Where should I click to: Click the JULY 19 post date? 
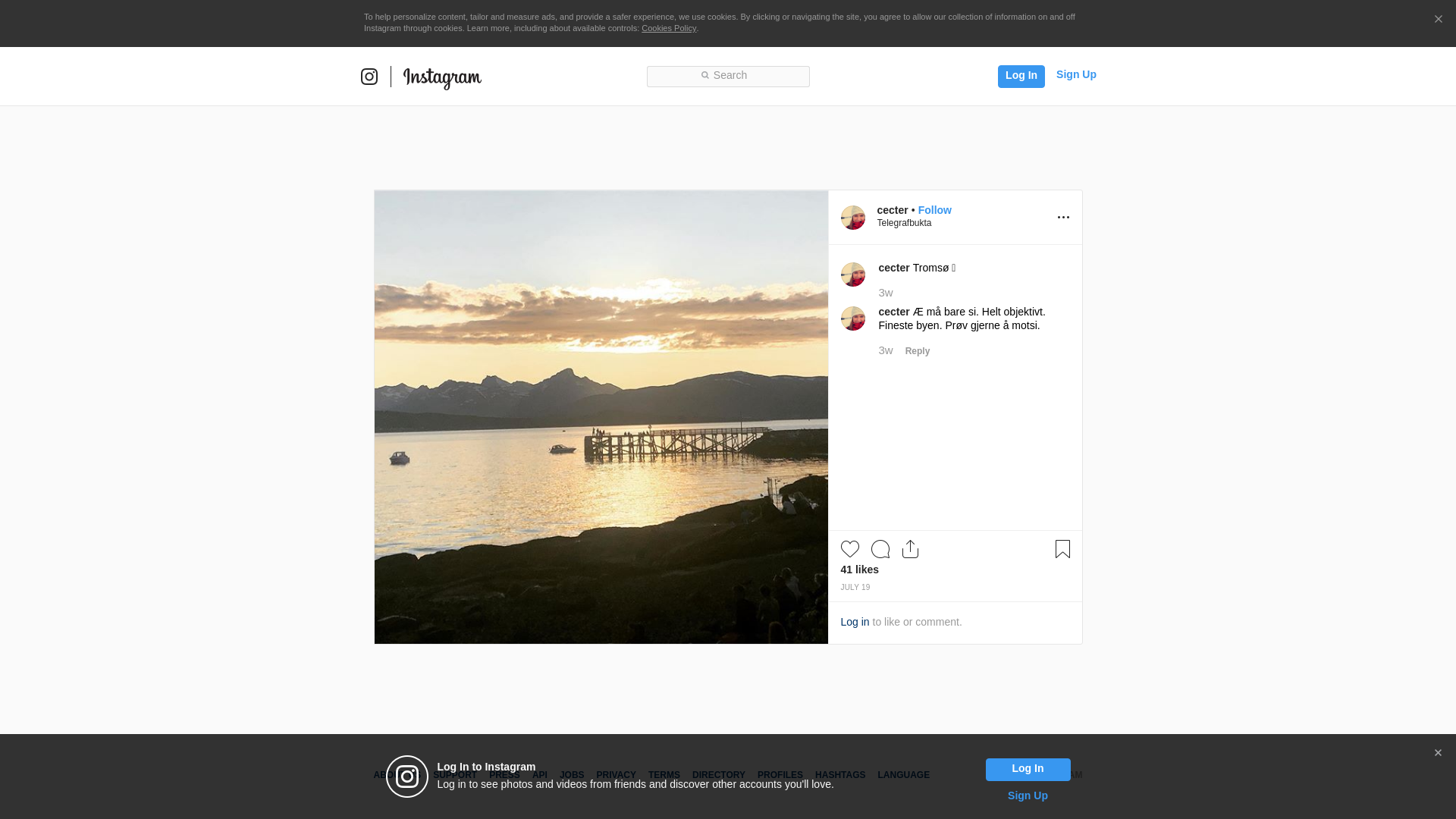(855, 587)
